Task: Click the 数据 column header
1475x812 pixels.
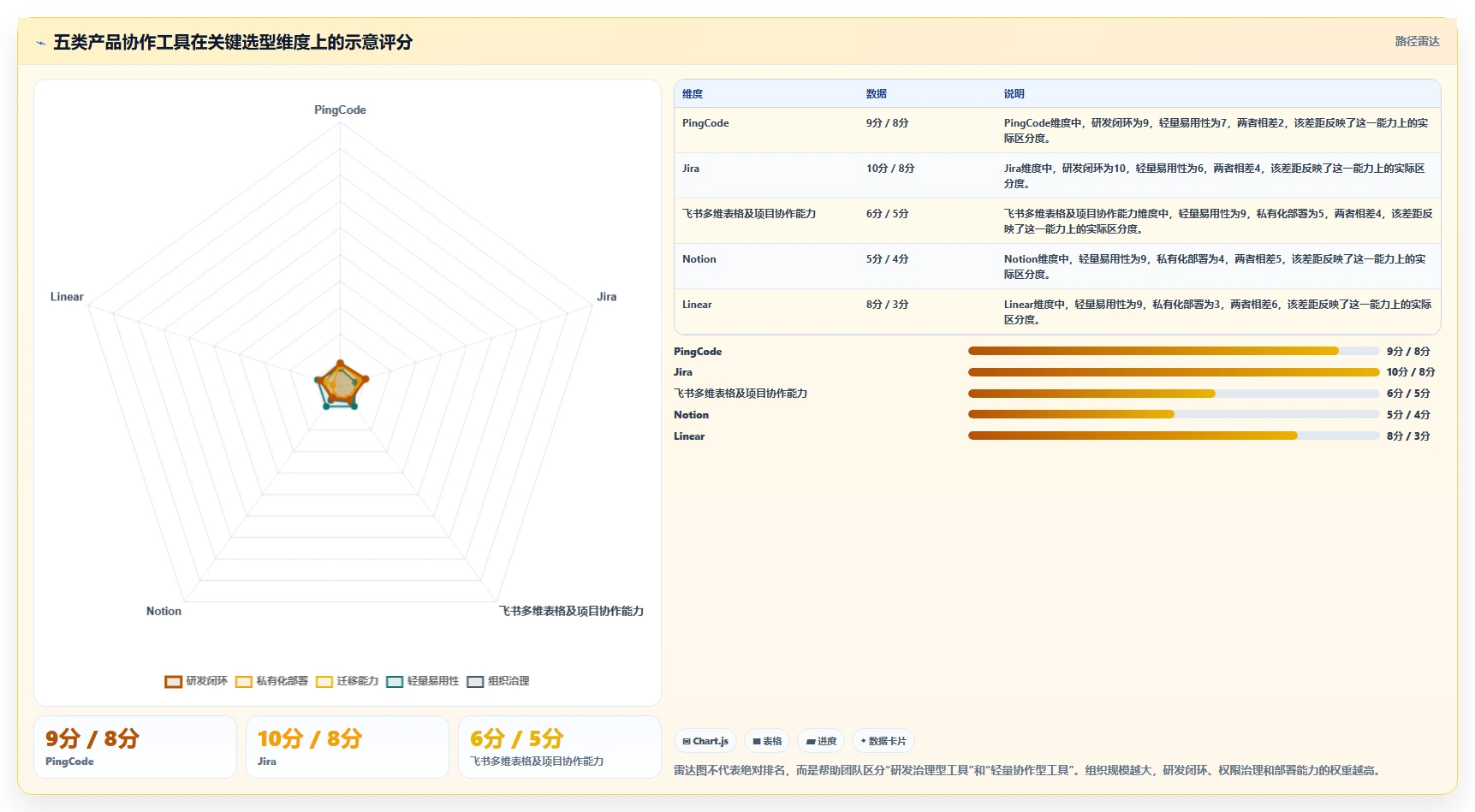Action: [877, 94]
